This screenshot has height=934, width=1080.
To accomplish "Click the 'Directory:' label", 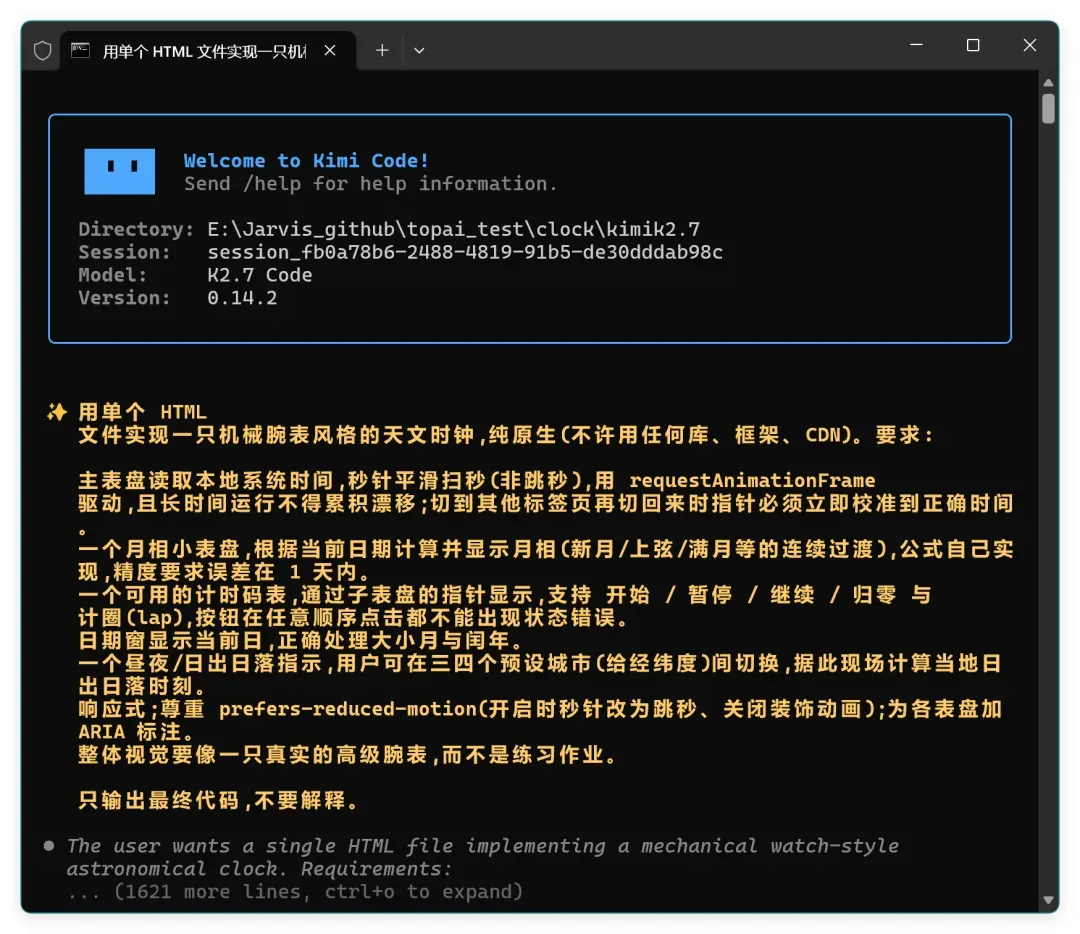I will click(136, 229).
